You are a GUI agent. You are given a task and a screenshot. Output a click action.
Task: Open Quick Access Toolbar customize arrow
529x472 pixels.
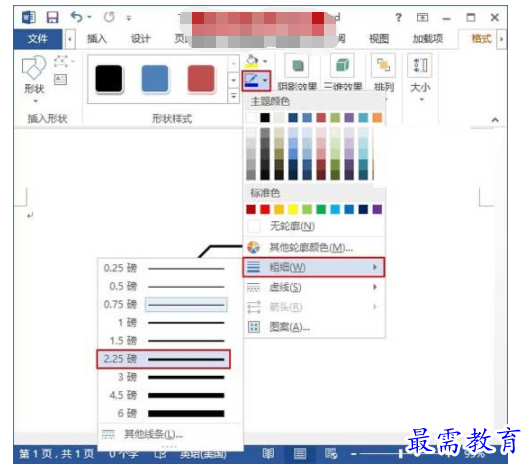pyautogui.click(x=129, y=18)
